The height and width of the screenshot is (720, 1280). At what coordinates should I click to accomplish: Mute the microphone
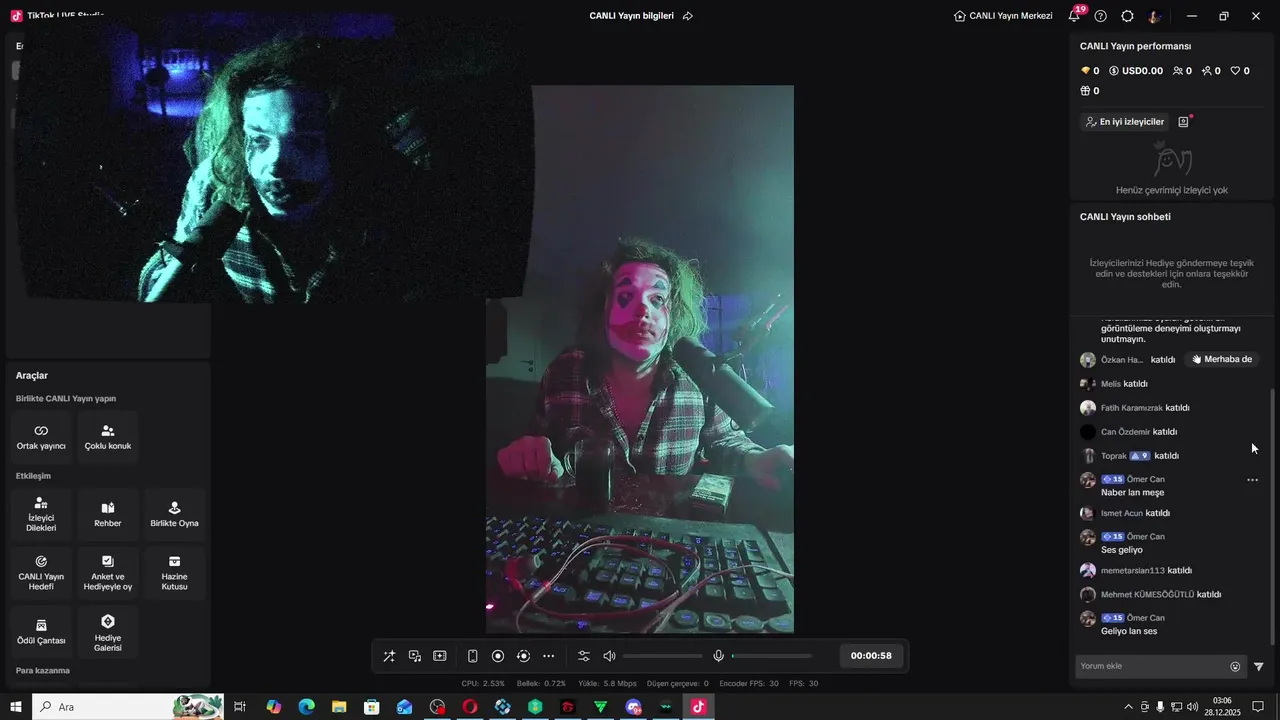[x=718, y=656]
